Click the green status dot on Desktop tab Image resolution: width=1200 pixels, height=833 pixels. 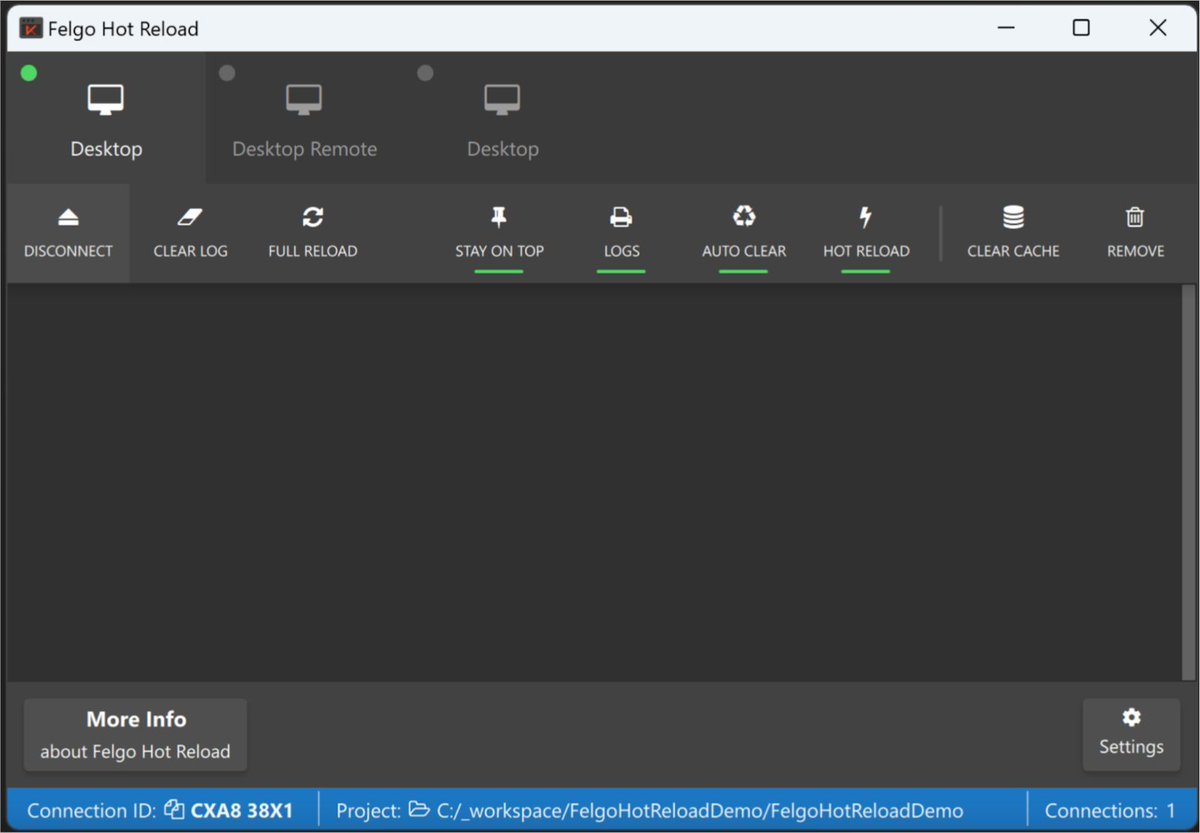tap(29, 73)
